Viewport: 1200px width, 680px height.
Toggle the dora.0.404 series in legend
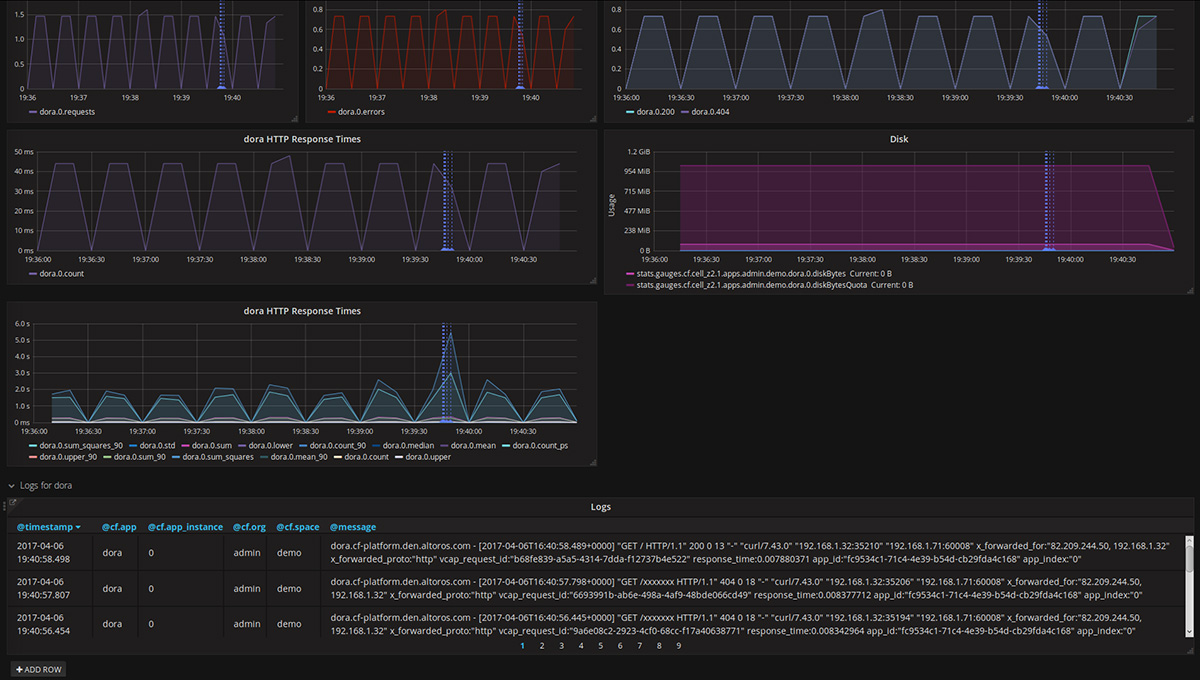pos(709,112)
